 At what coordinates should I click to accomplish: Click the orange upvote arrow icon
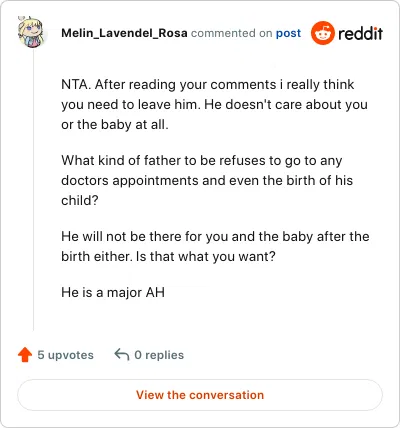tap(25, 355)
